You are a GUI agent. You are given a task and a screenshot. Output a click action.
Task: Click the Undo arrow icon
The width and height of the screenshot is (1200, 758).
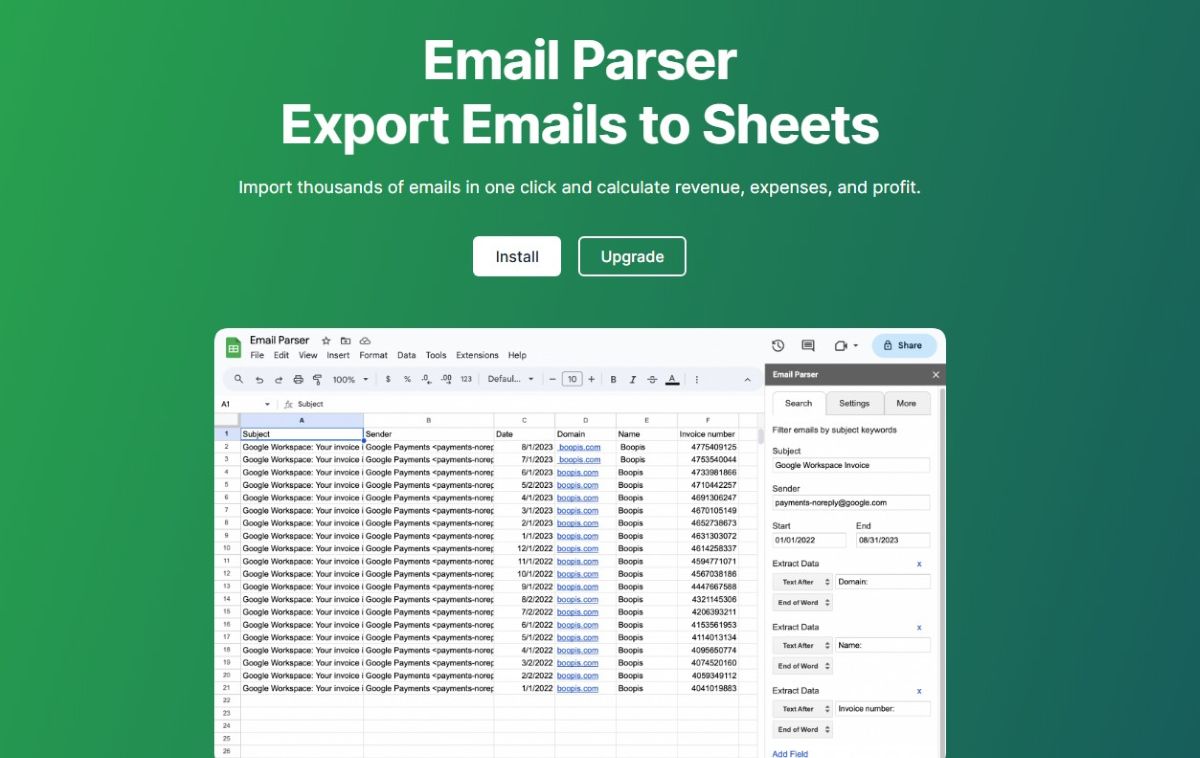pyautogui.click(x=258, y=378)
